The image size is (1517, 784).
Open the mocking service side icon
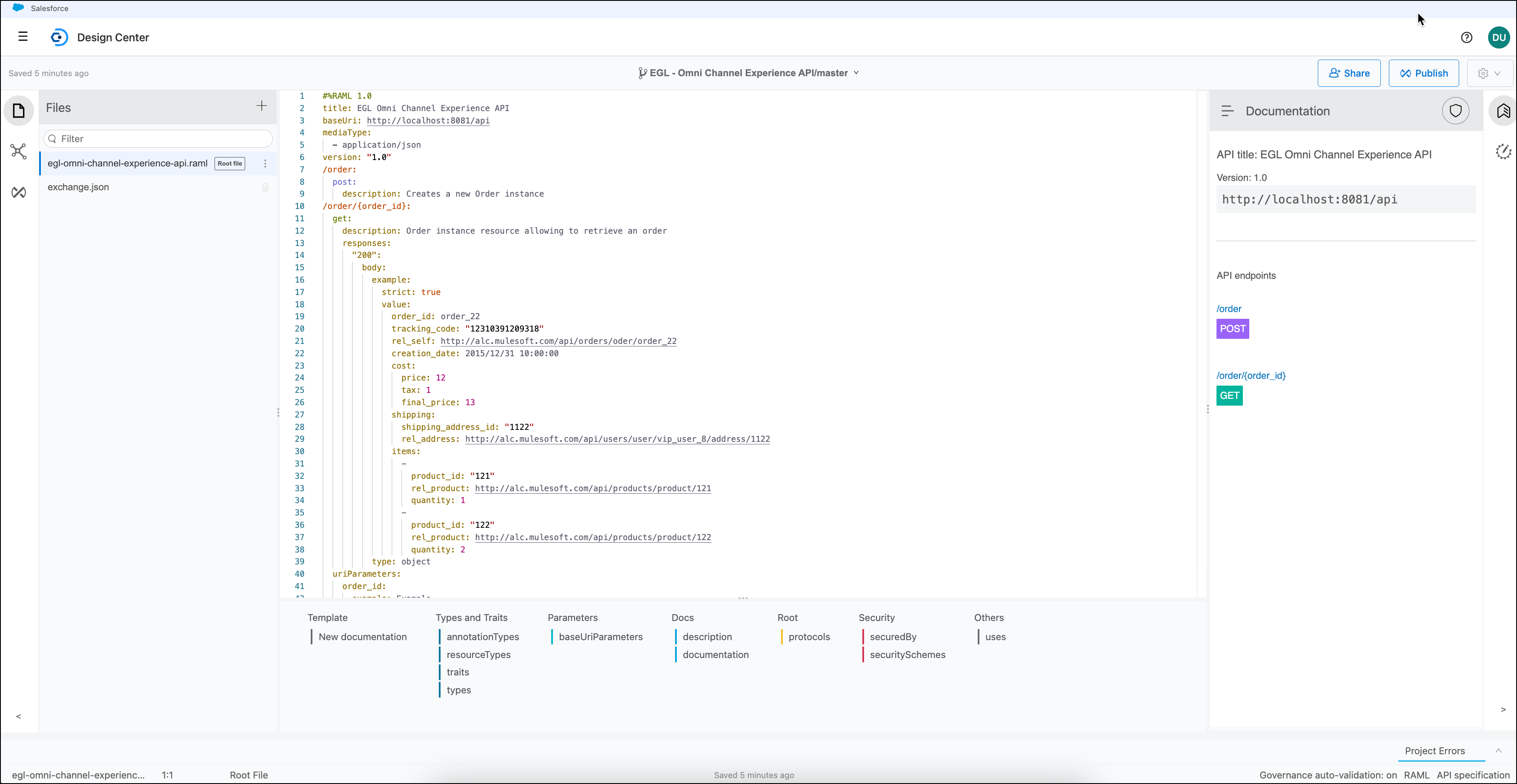tap(1503, 152)
